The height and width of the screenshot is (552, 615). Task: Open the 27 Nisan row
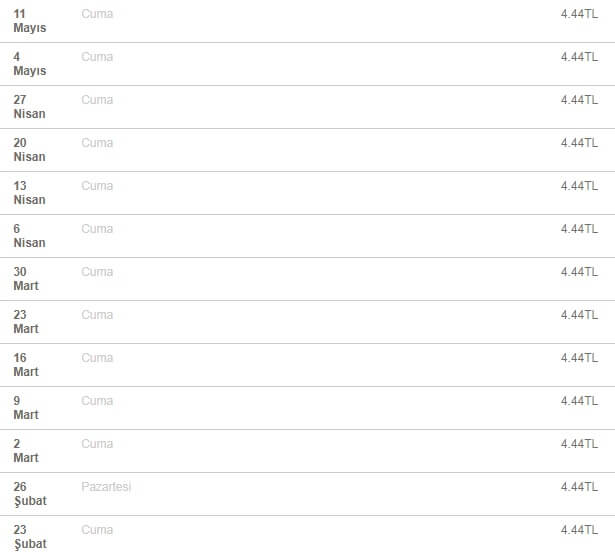click(x=308, y=107)
